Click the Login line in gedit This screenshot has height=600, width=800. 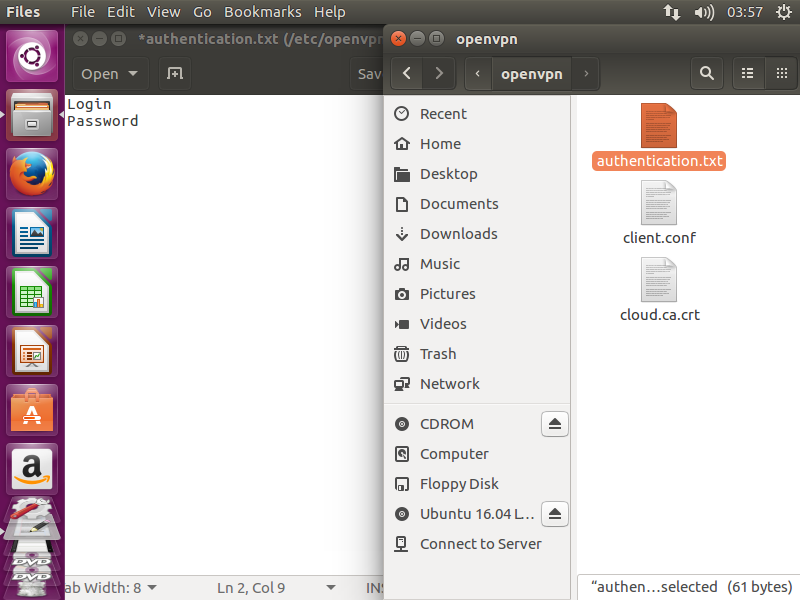(89, 104)
